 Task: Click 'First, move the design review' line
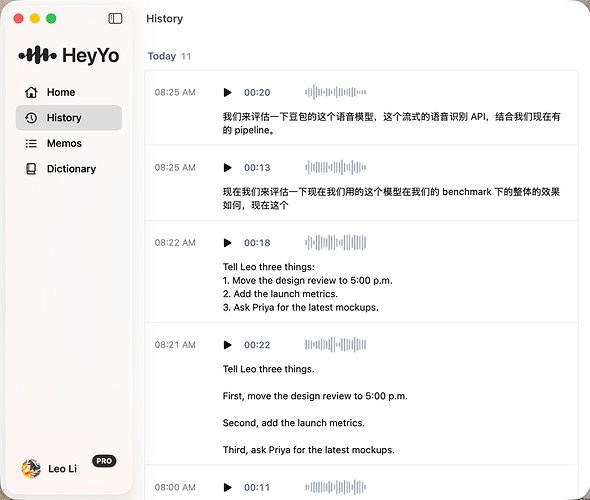tap(315, 396)
